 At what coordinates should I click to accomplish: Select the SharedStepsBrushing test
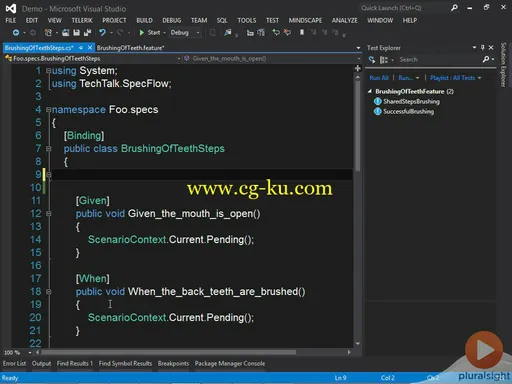(411, 101)
